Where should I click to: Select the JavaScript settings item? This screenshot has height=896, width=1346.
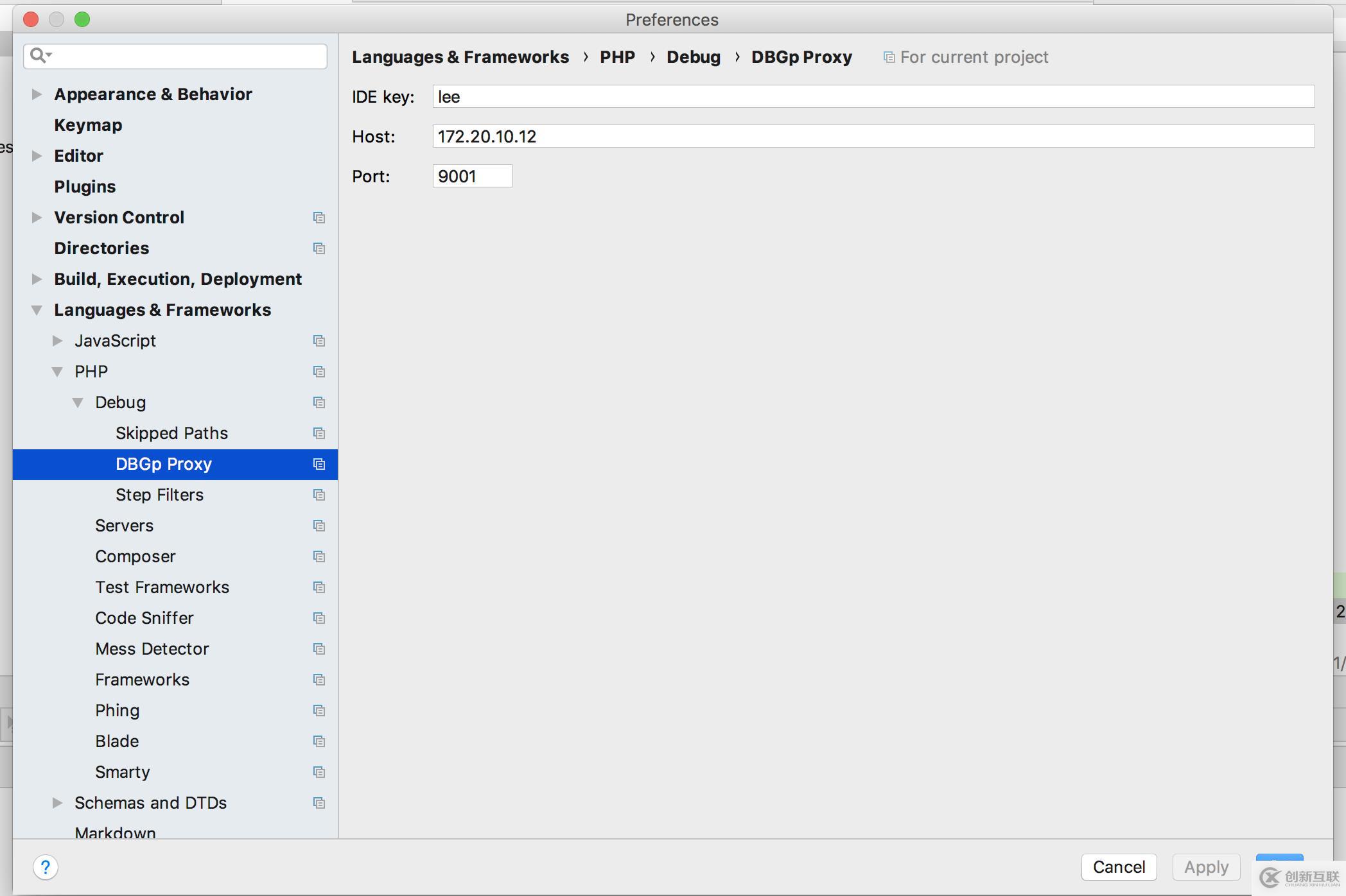tap(115, 340)
